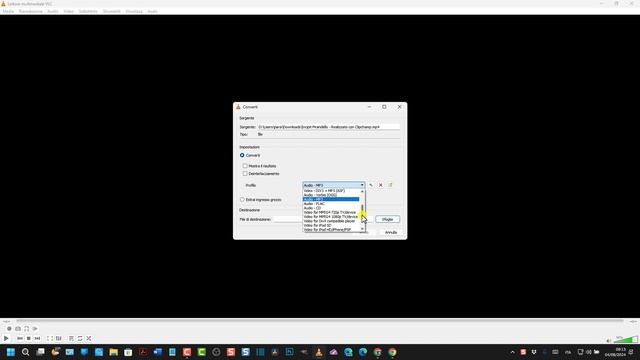Open the Media menu
Image resolution: width=640 pixels, height=360 pixels.
tap(8, 11)
